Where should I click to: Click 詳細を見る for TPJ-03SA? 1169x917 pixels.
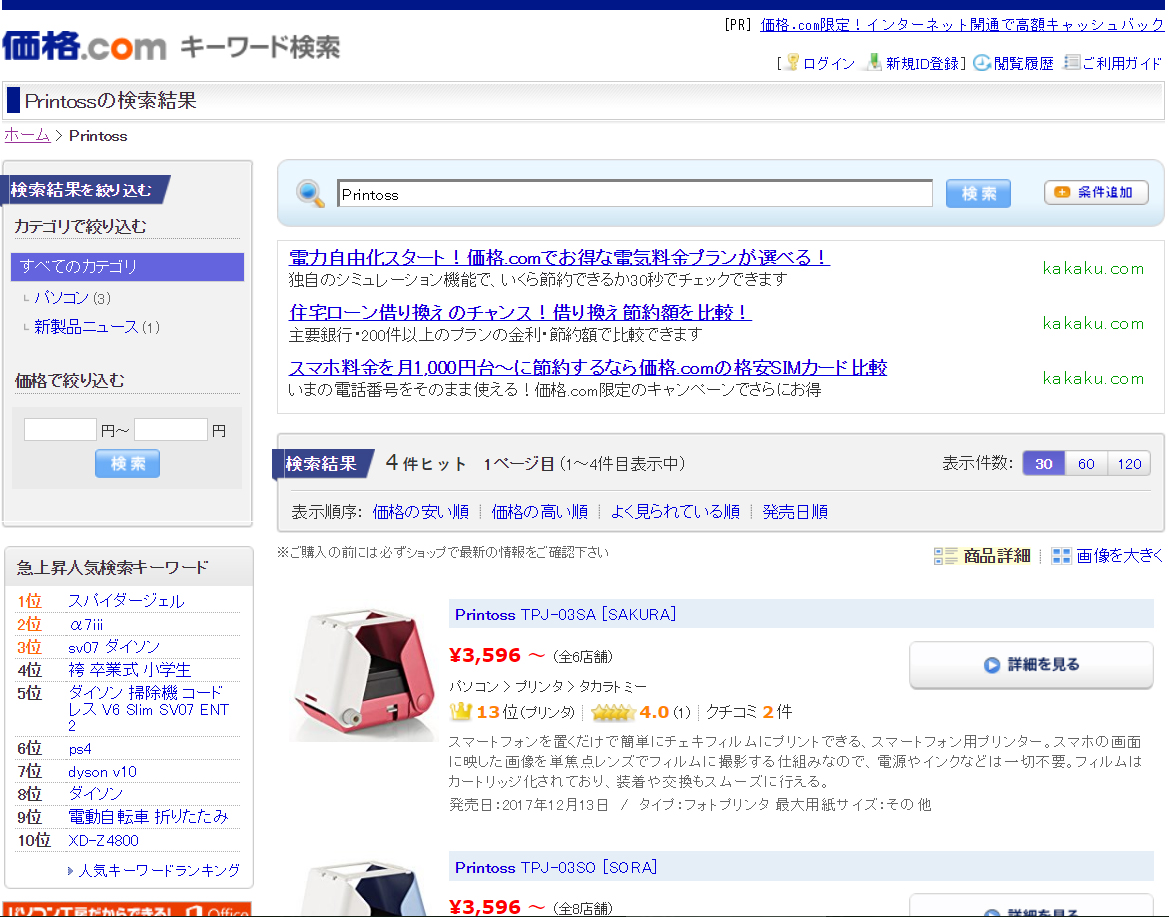tap(1031, 664)
